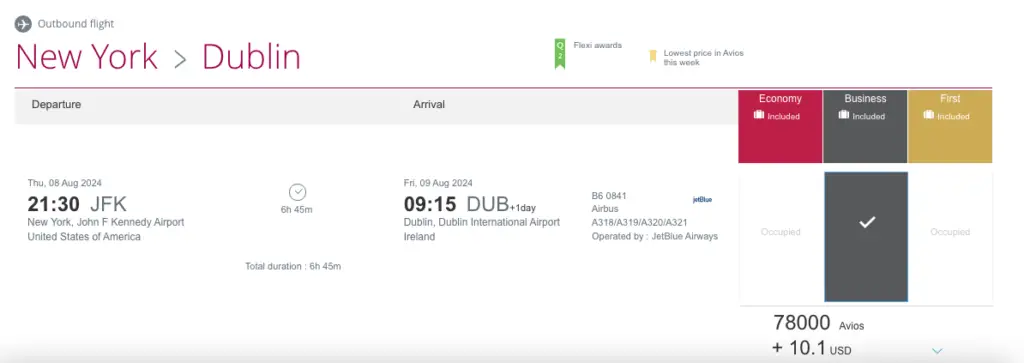Expand price details with the teal chevron
The height and width of the screenshot is (363, 1024).
coord(938,351)
